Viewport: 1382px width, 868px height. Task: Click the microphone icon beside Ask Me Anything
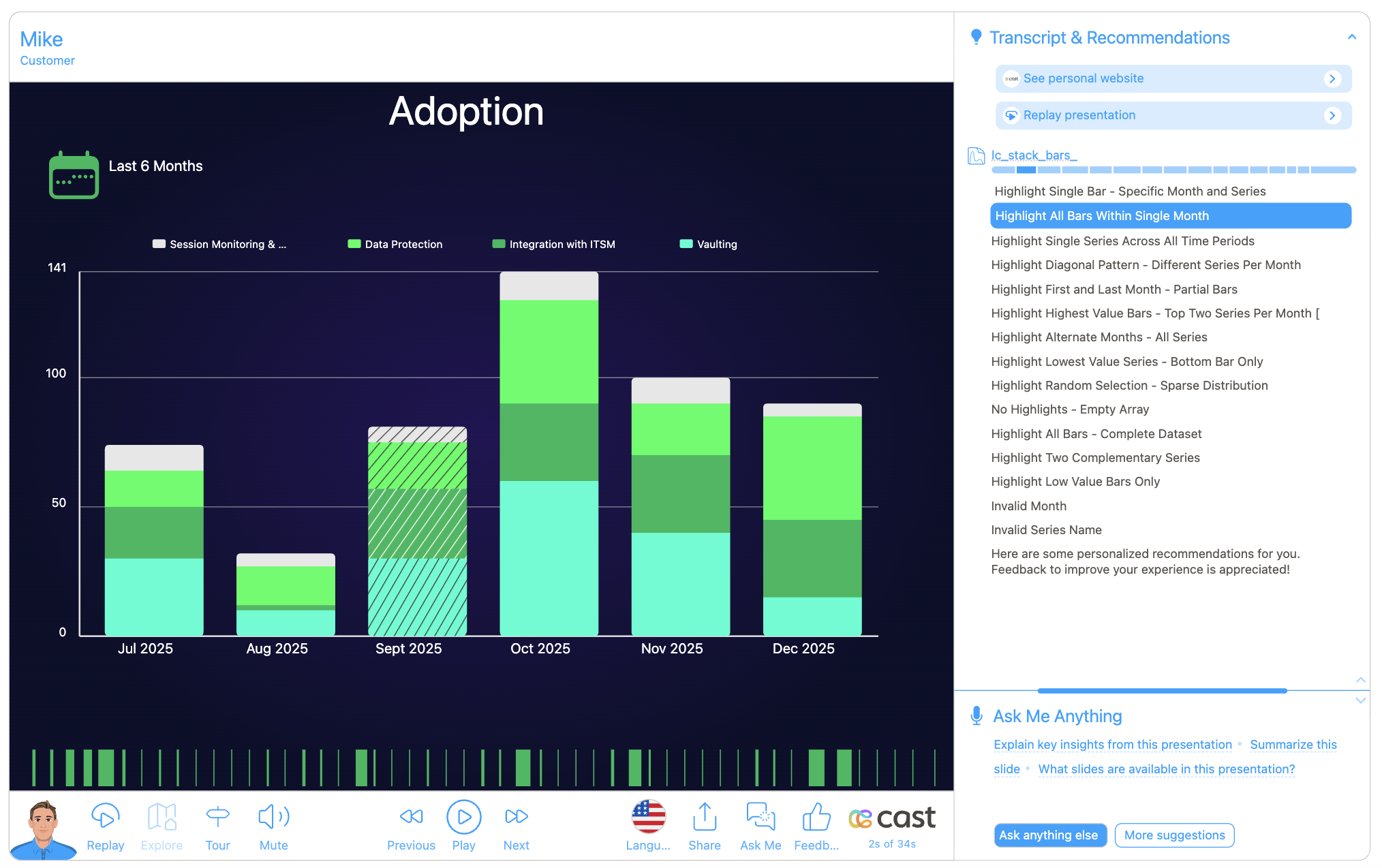[x=976, y=716]
